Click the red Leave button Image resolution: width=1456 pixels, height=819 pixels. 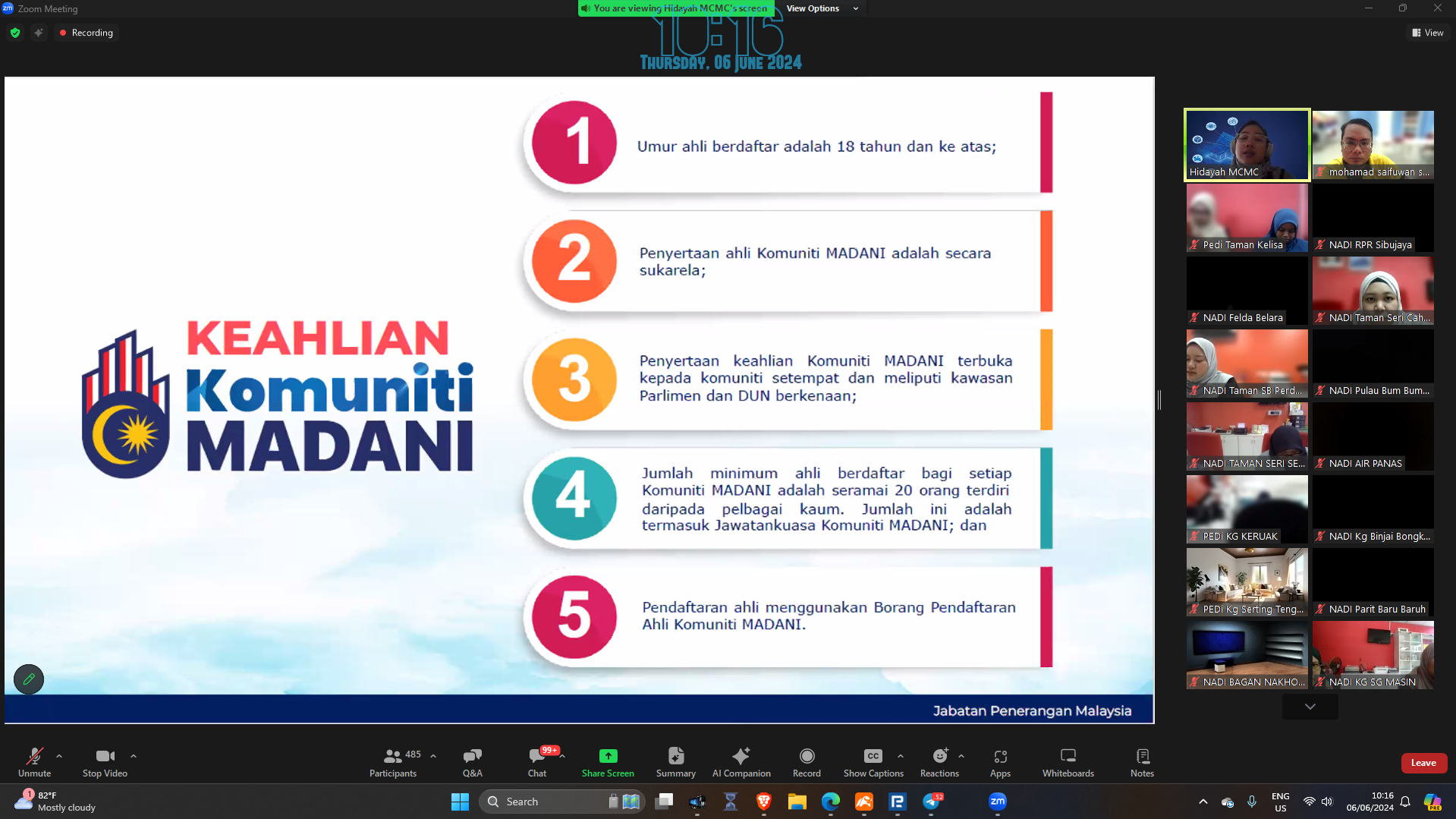click(x=1423, y=763)
